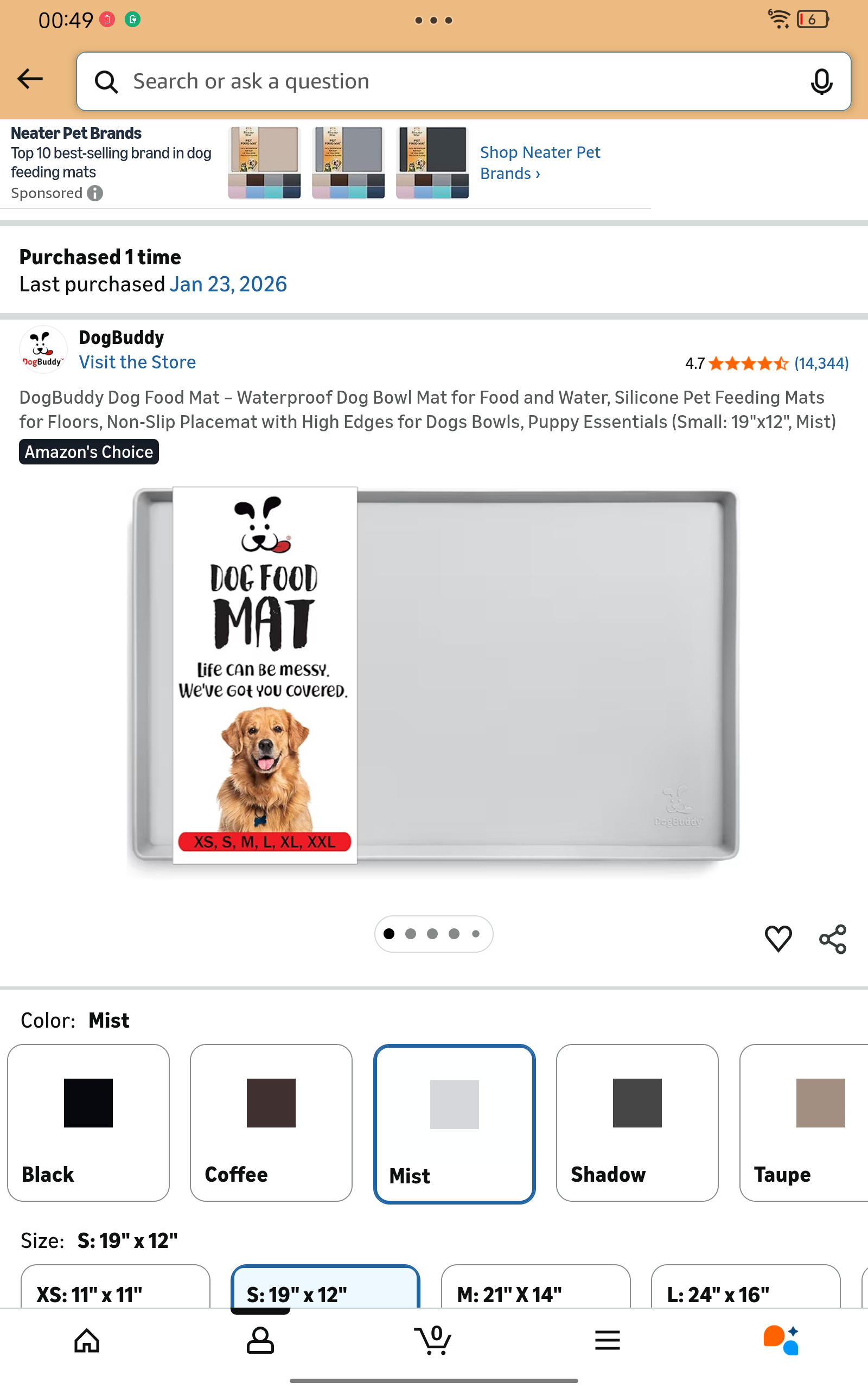868x1389 pixels.
Task: Open the share icon
Action: pyautogui.click(x=832, y=939)
